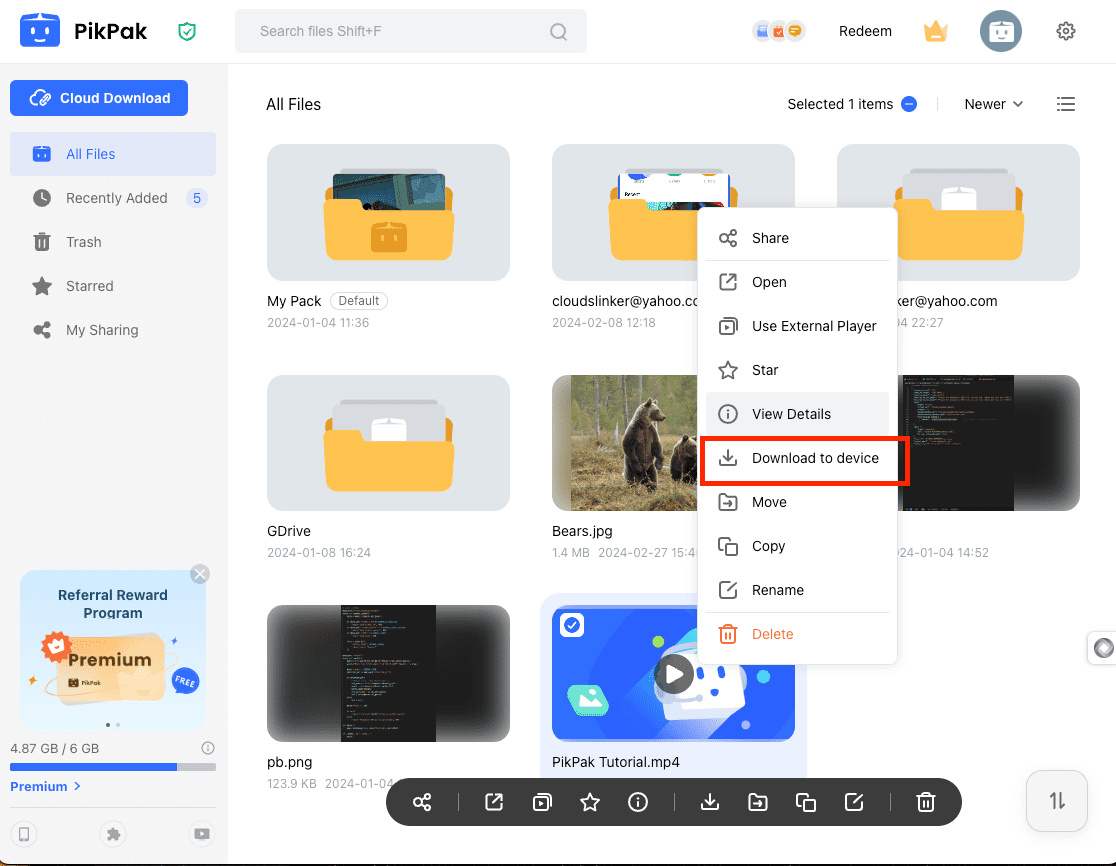Click the All Files heading text
The width and height of the screenshot is (1116, 866).
pos(293,105)
